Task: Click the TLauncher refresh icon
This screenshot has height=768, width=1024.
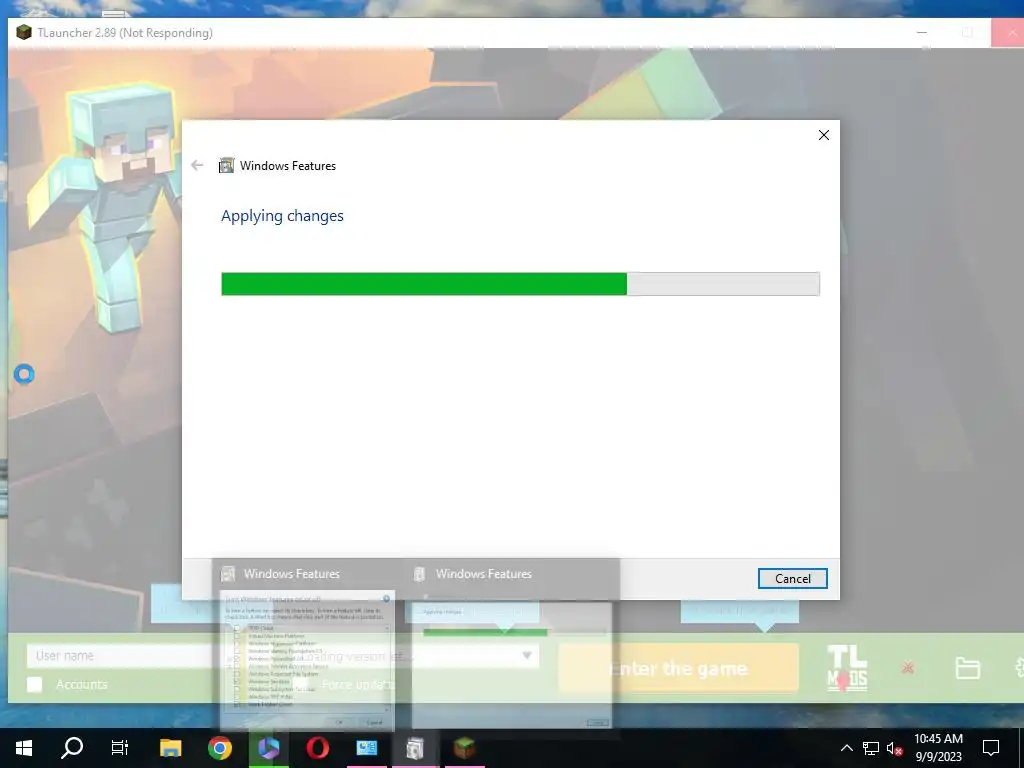Action: (908, 667)
